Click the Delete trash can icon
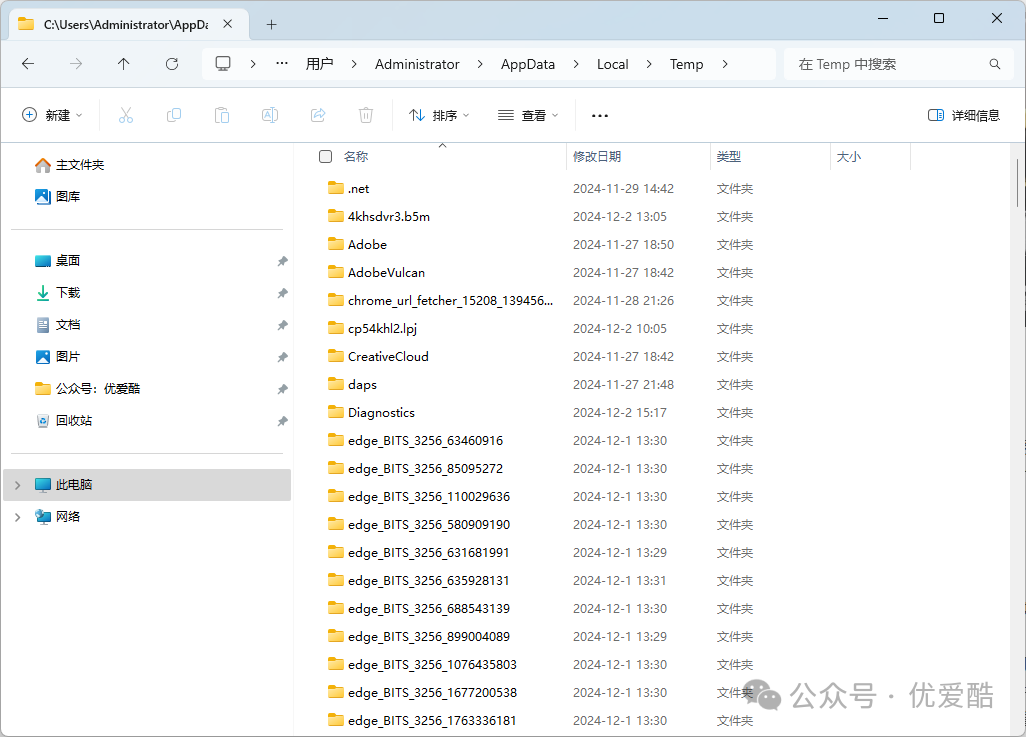This screenshot has width=1026, height=737. pos(366,115)
